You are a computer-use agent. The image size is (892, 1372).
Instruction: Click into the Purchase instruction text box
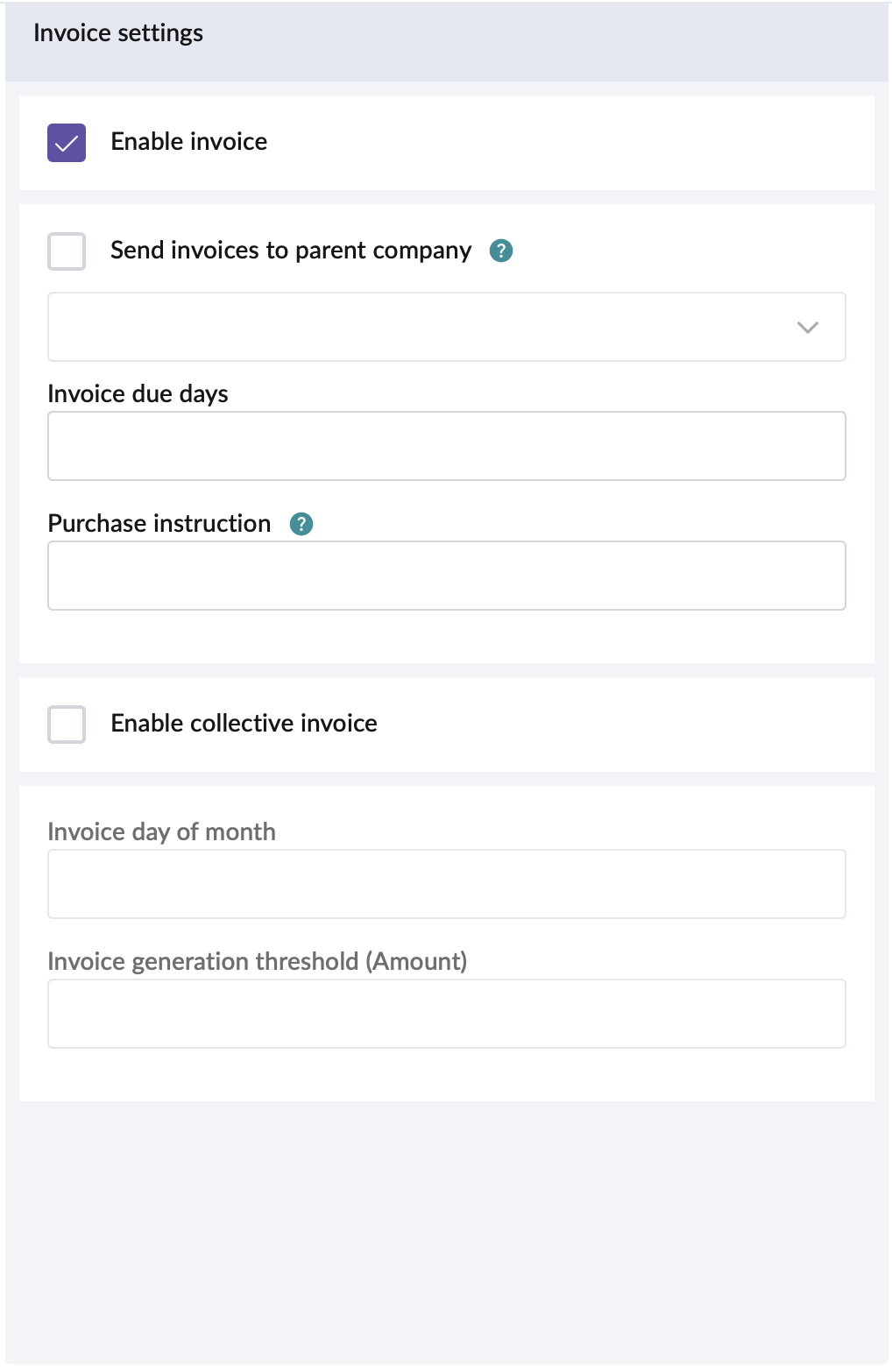pos(446,576)
